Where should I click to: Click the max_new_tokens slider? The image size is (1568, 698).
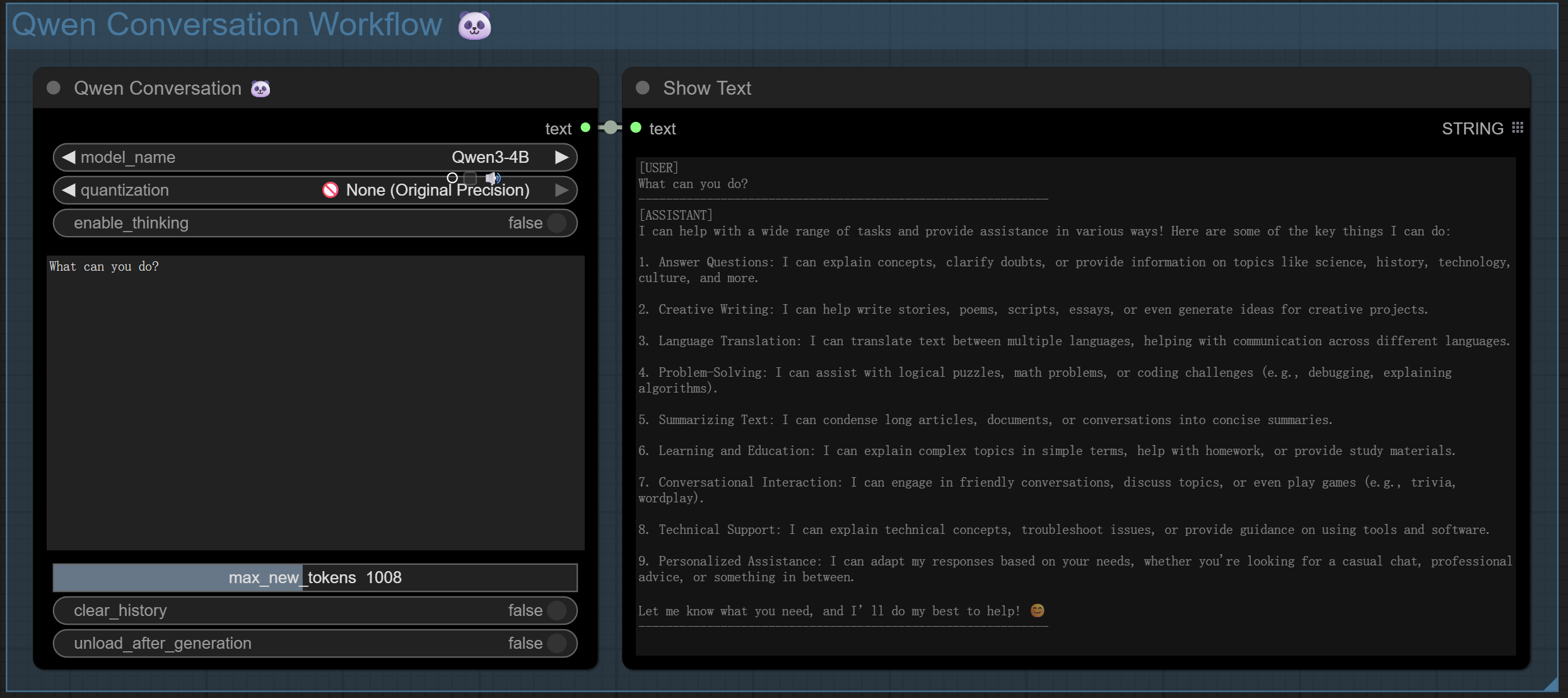315,577
